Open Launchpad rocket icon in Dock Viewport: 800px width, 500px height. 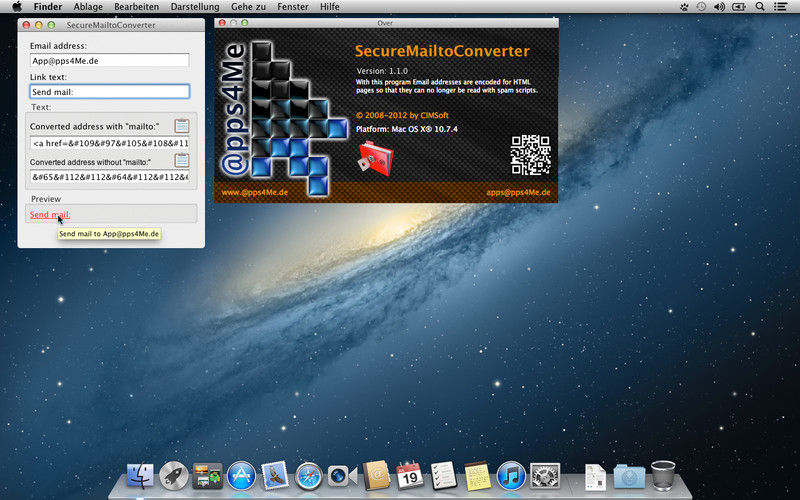(x=173, y=476)
